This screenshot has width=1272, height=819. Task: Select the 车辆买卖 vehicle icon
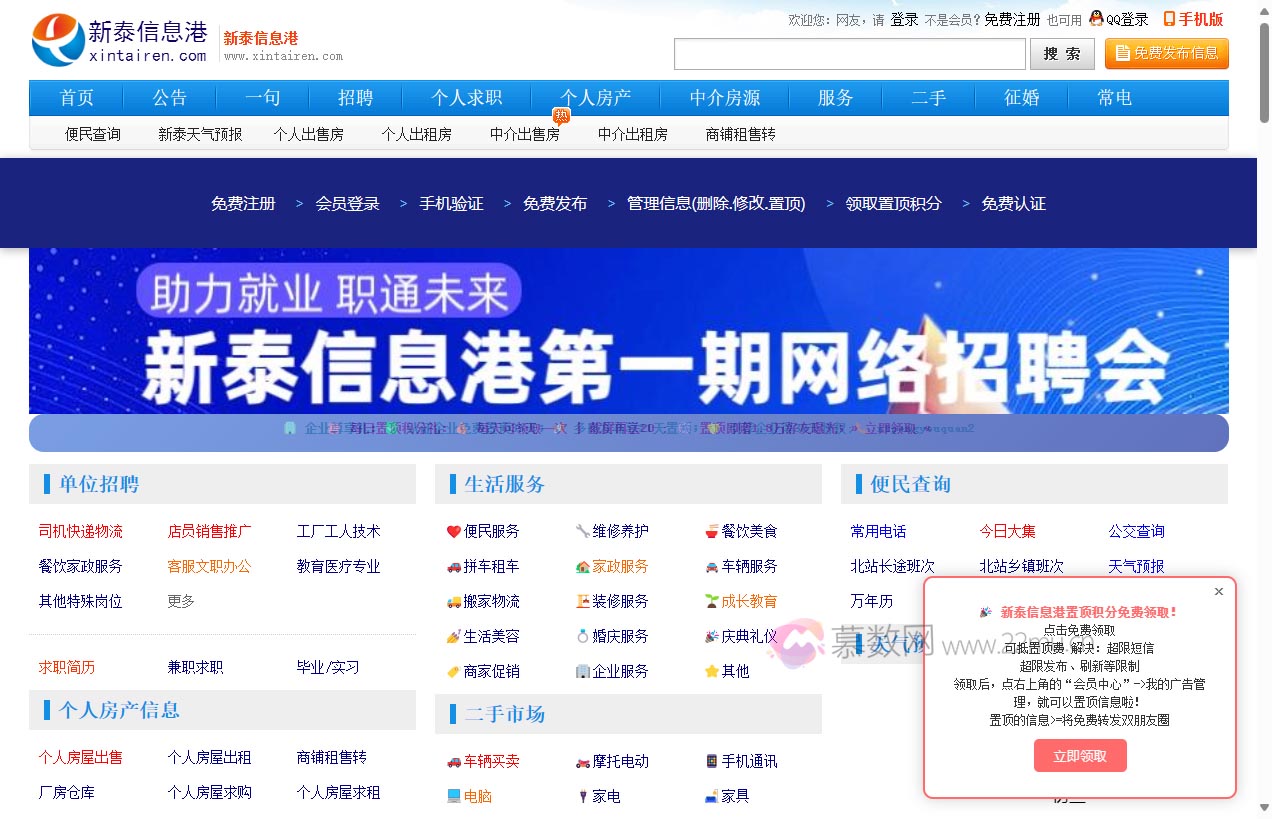pos(455,761)
